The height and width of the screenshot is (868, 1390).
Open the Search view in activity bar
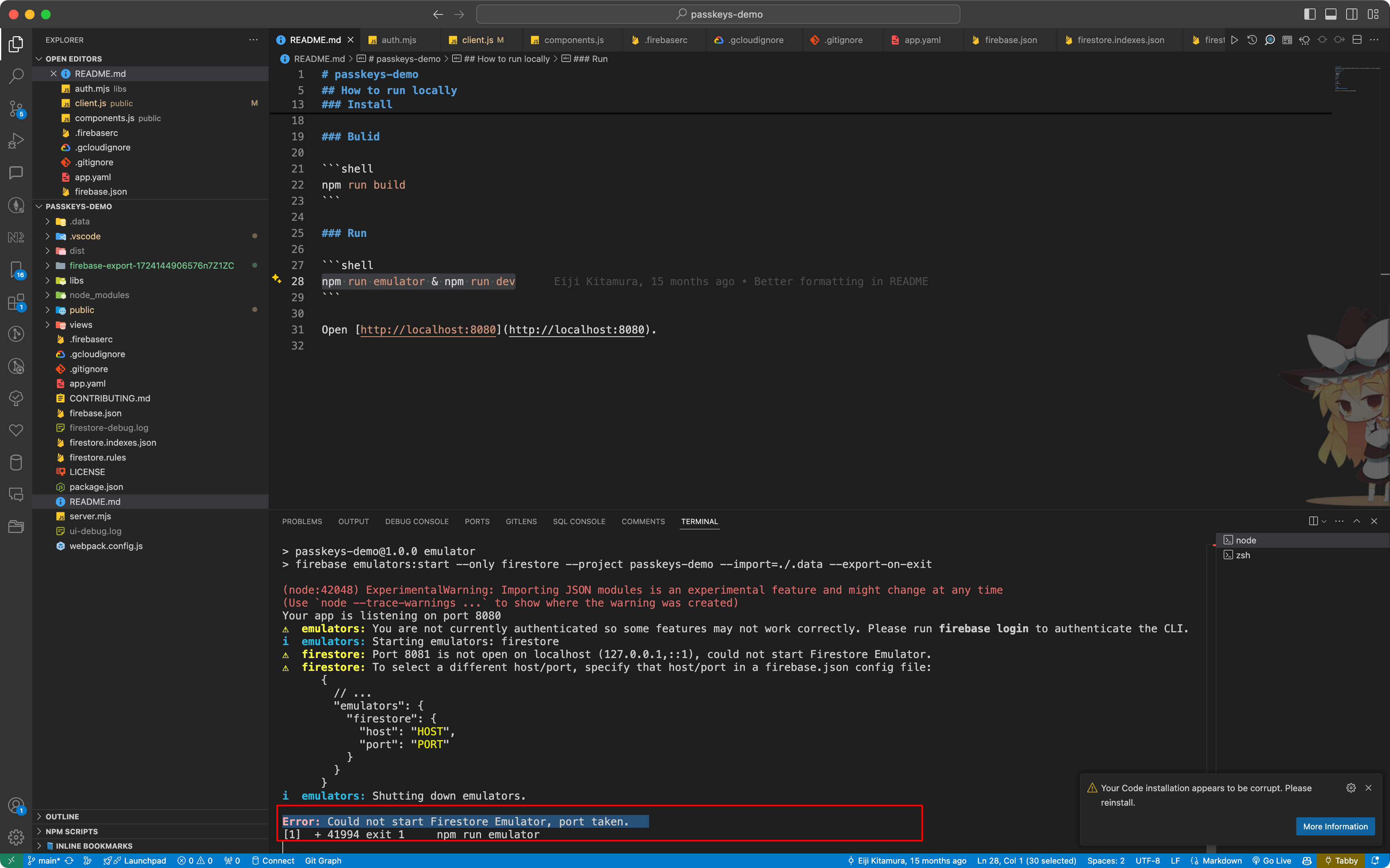point(16,76)
